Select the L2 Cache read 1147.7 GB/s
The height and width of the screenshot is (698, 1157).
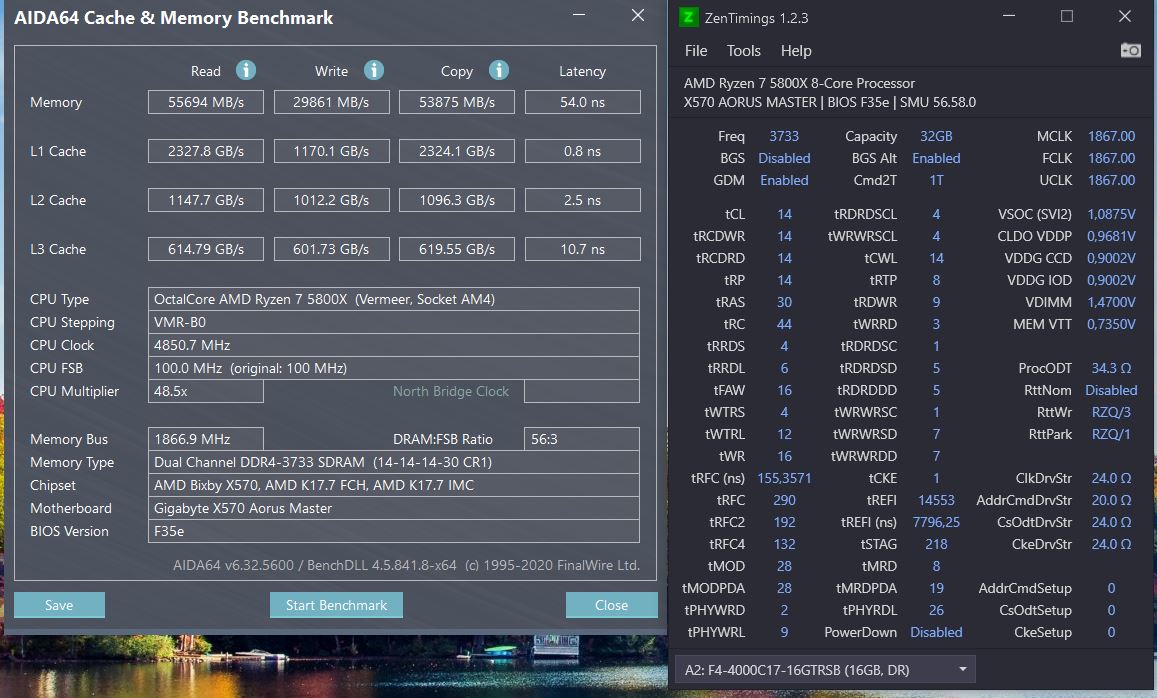[206, 200]
